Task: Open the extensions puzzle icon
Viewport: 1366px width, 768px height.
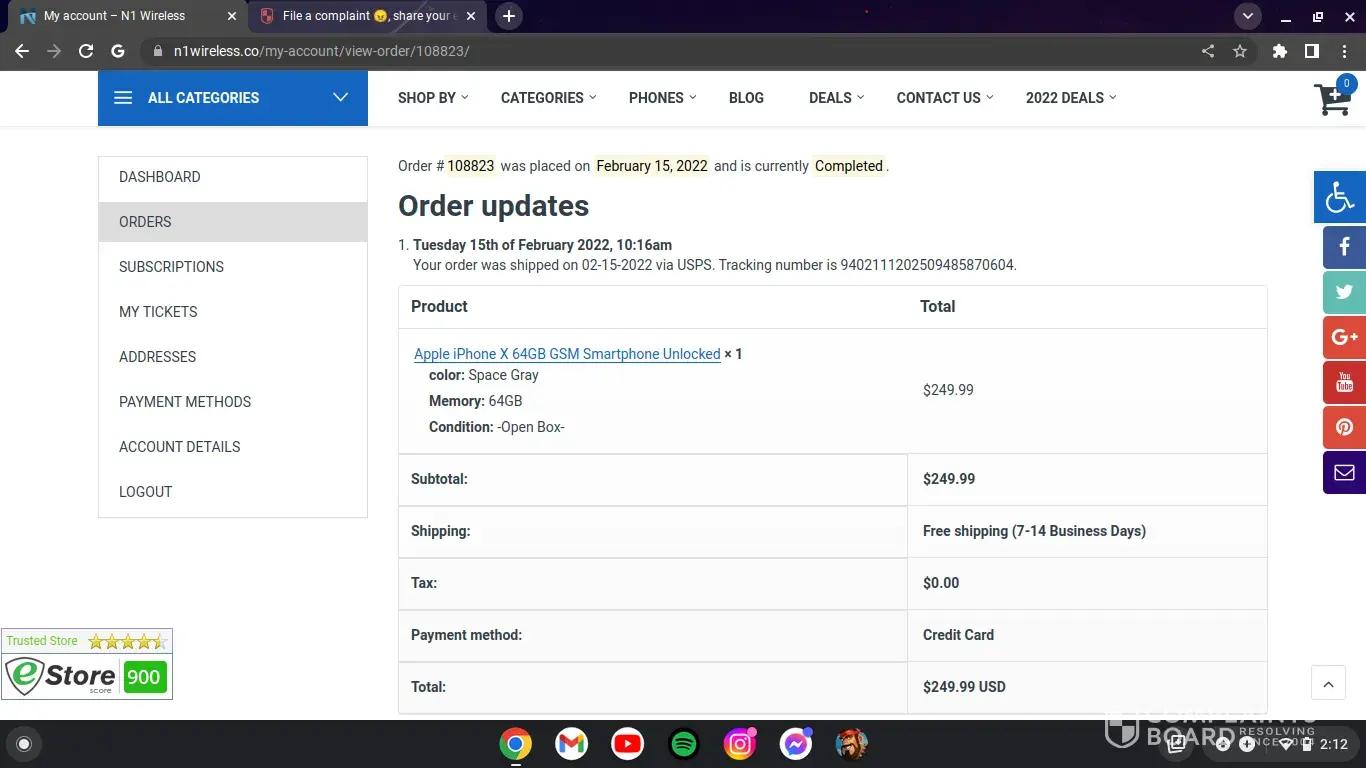Action: (1280, 51)
